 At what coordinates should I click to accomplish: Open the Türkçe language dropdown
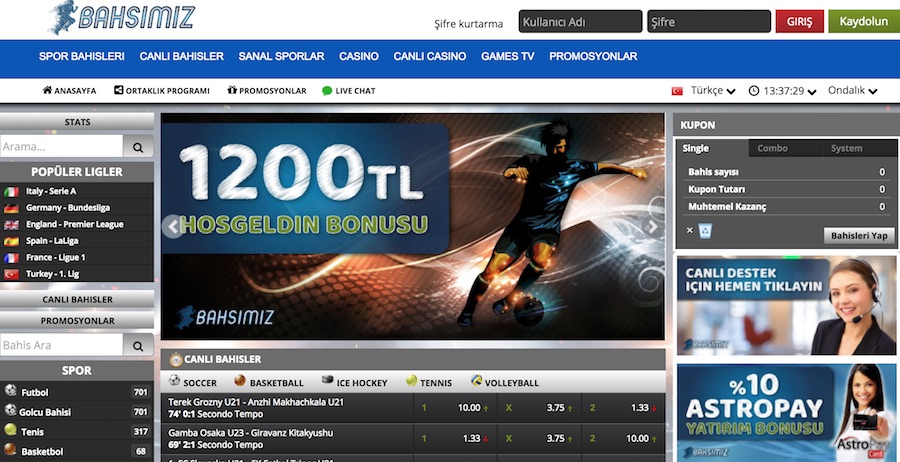pyautogui.click(x=713, y=91)
